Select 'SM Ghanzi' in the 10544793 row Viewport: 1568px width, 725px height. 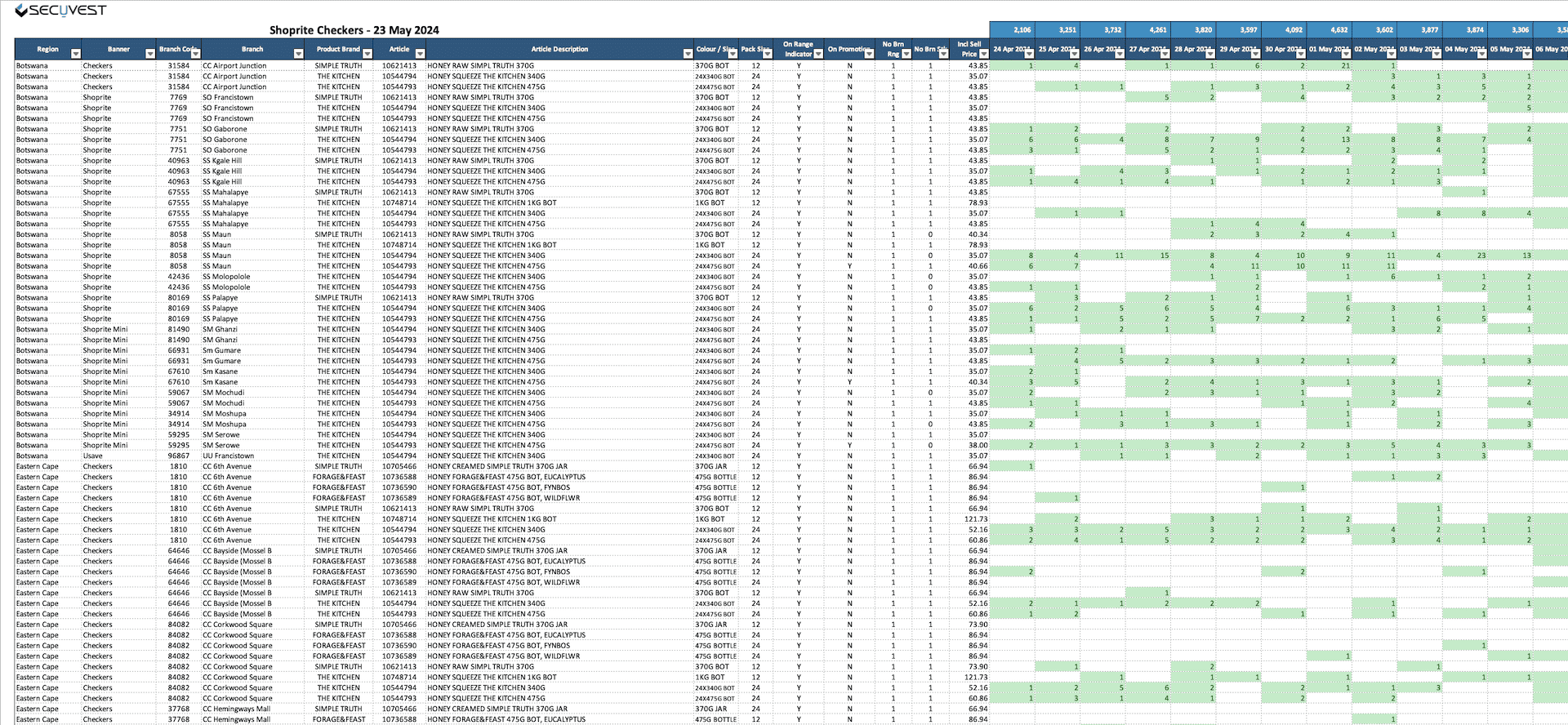[220, 340]
